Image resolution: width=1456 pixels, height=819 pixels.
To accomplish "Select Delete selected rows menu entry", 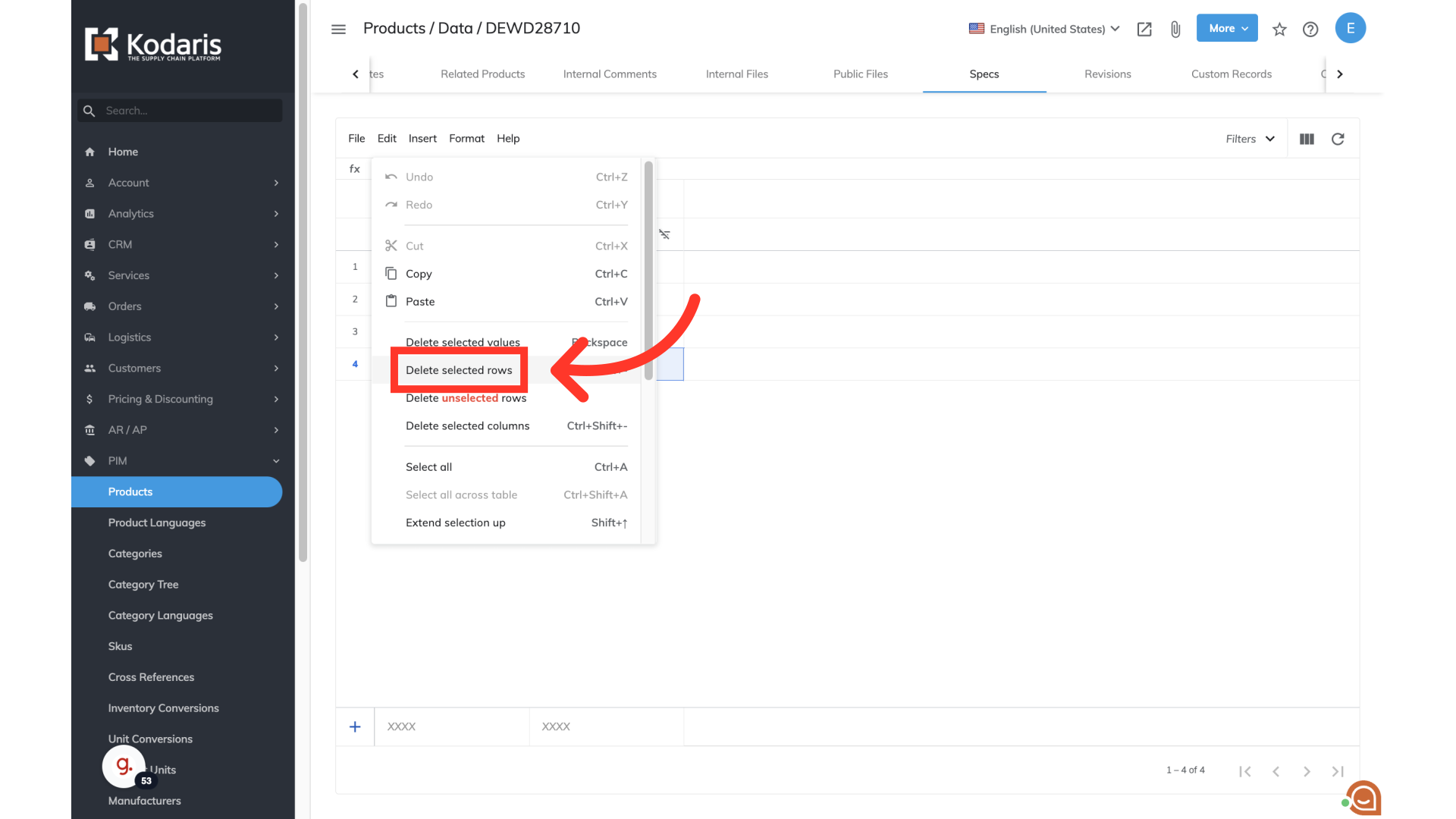I will (459, 370).
